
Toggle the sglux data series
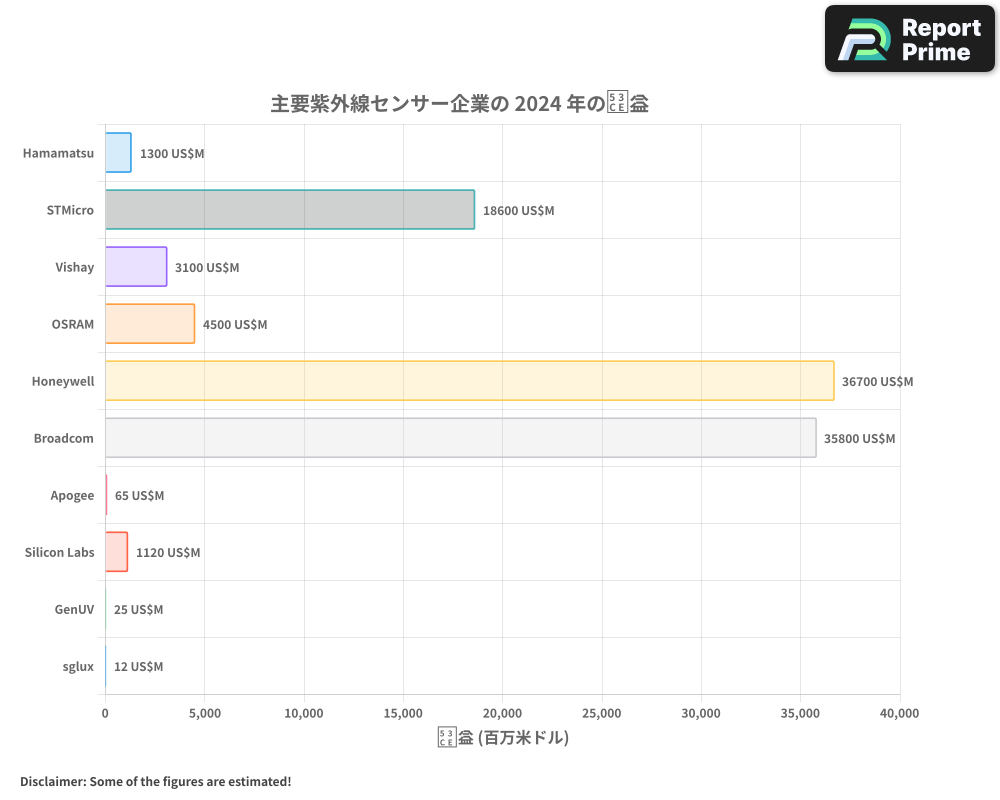coord(104,666)
